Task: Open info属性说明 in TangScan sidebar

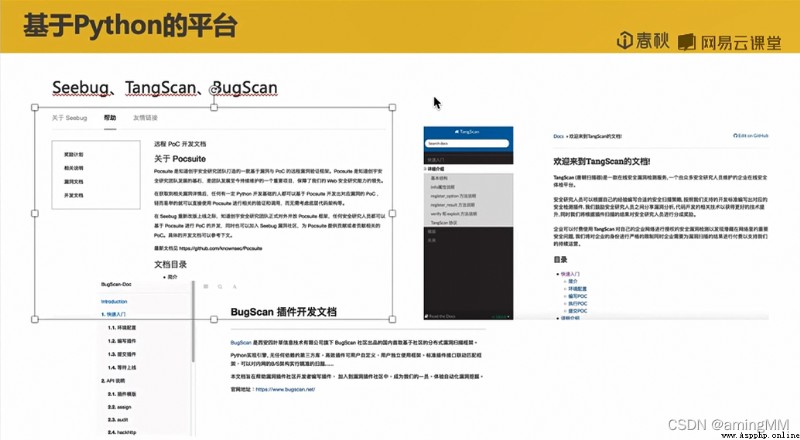Action: click(x=442, y=187)
